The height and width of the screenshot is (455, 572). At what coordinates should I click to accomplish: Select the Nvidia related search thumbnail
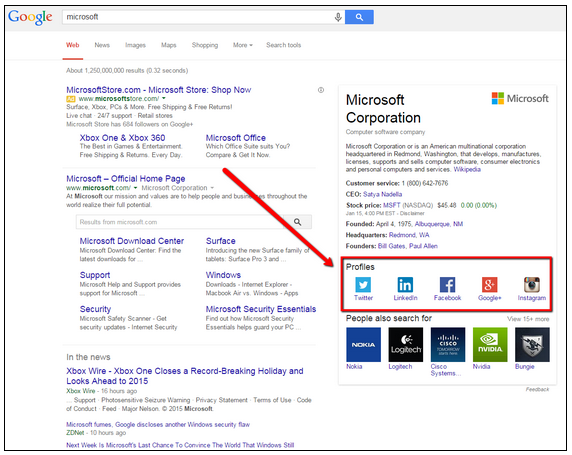click(490, 344)
